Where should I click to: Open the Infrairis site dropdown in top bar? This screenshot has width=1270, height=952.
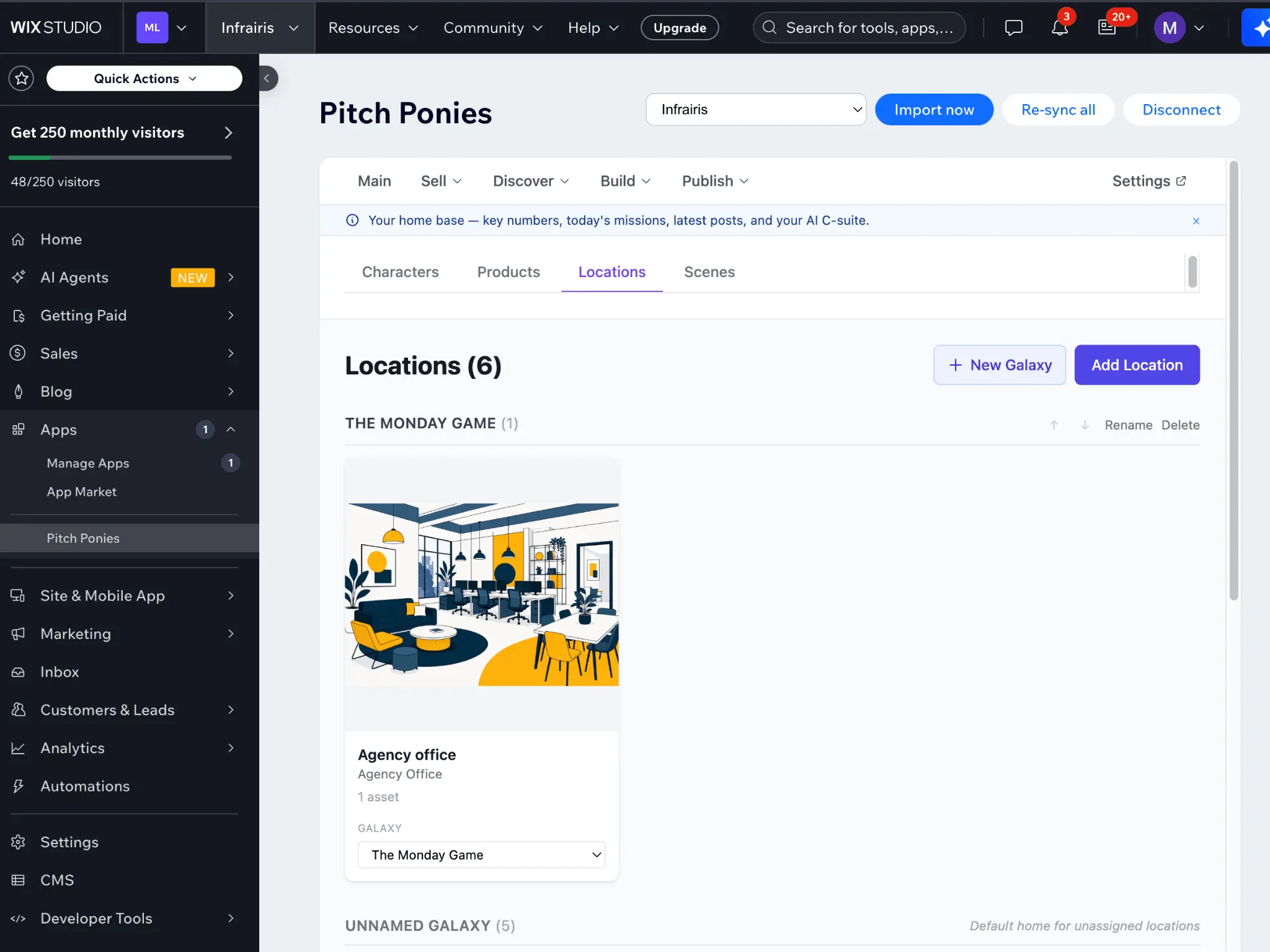260,27
